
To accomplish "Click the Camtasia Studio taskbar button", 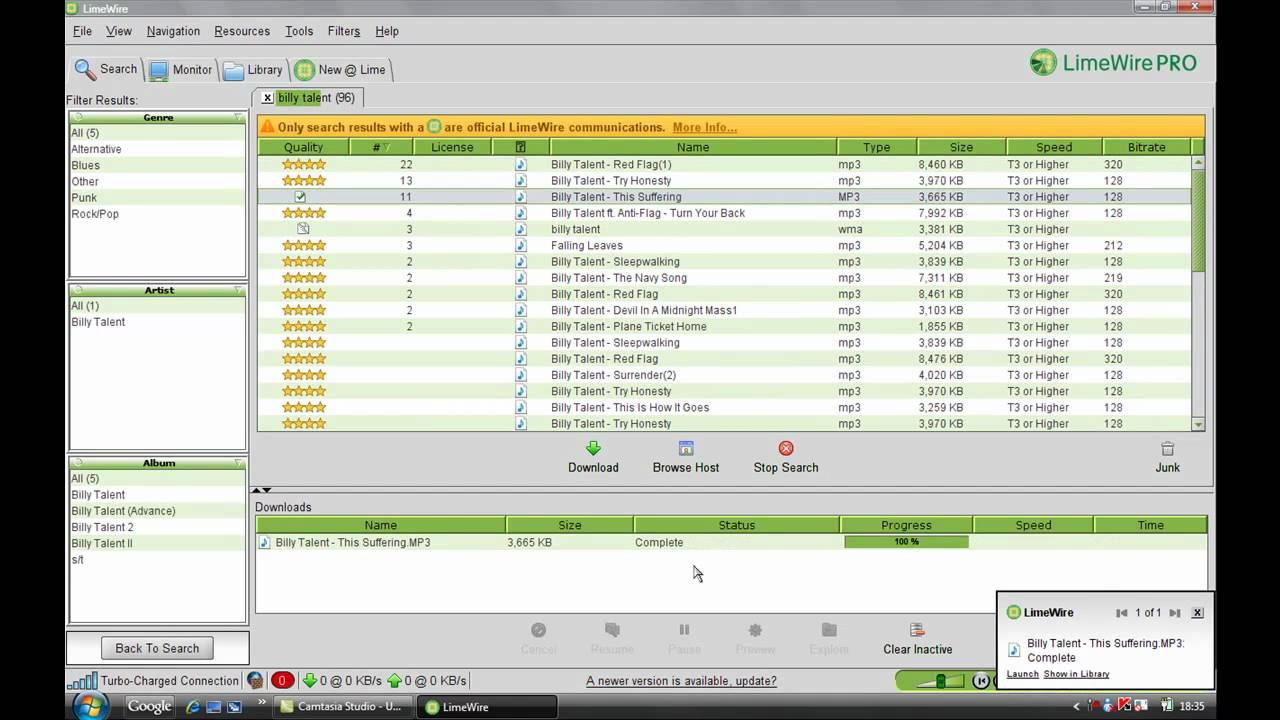I will 343,706.
